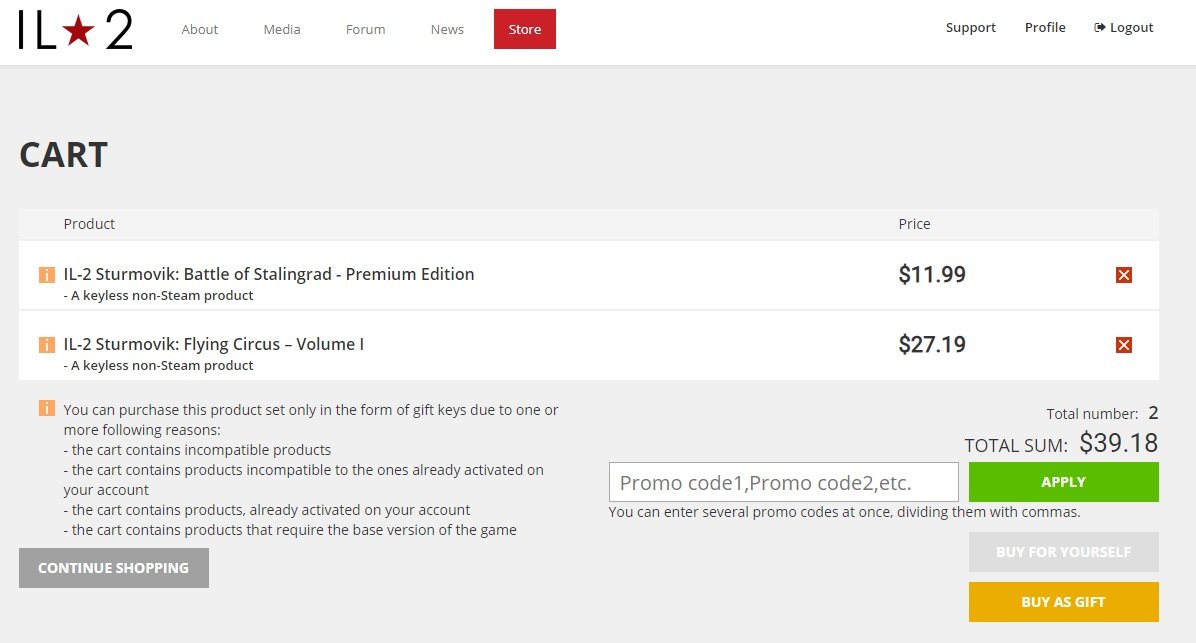The height and width of the screenshot is (643, 1196).
Task: Open the Store tab
Action: (x=524, y=29)
